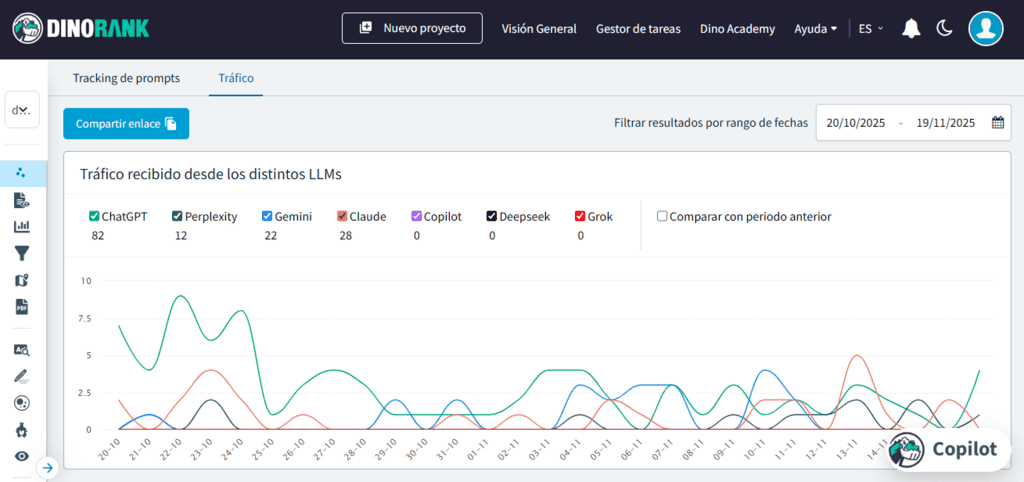
Task: Open the bar chart sidebar icon
Action: point(22,227)
